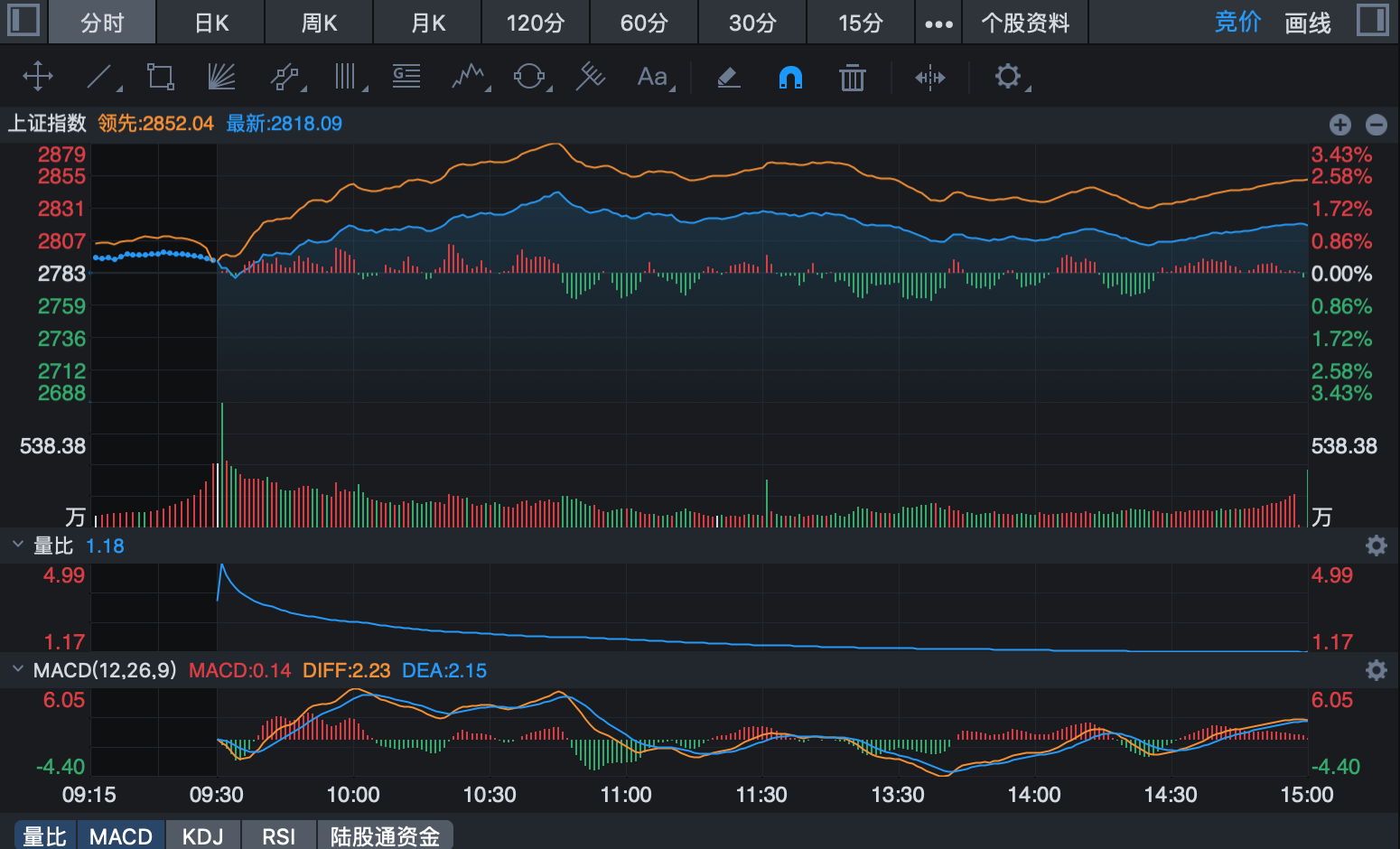The width and height of the screenshot is (1400, 849).
Task: Select the rectangle shape tool
Action: [x=161, y=76]
